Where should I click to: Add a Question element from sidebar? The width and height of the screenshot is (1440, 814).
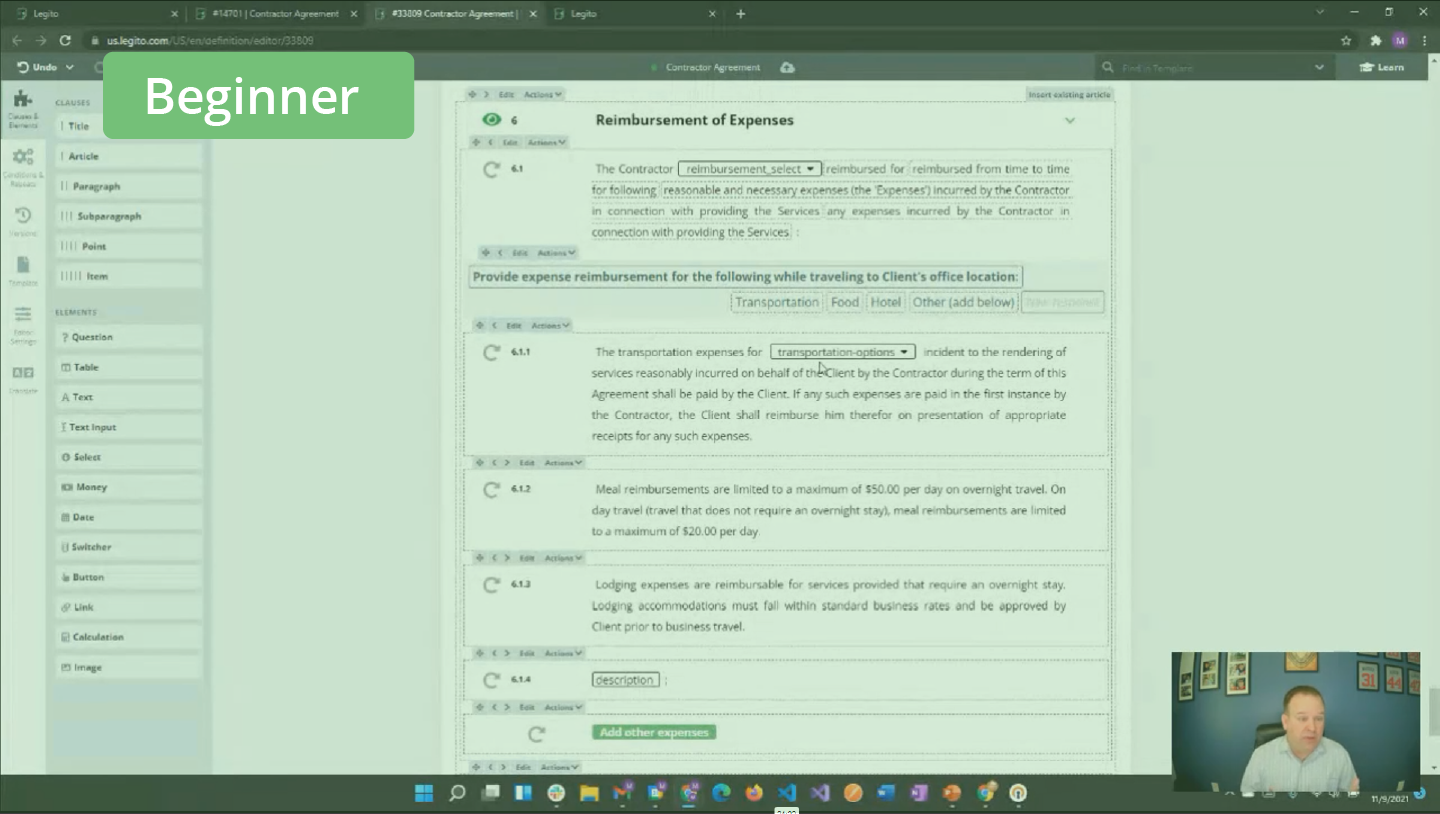click(130, 337)
